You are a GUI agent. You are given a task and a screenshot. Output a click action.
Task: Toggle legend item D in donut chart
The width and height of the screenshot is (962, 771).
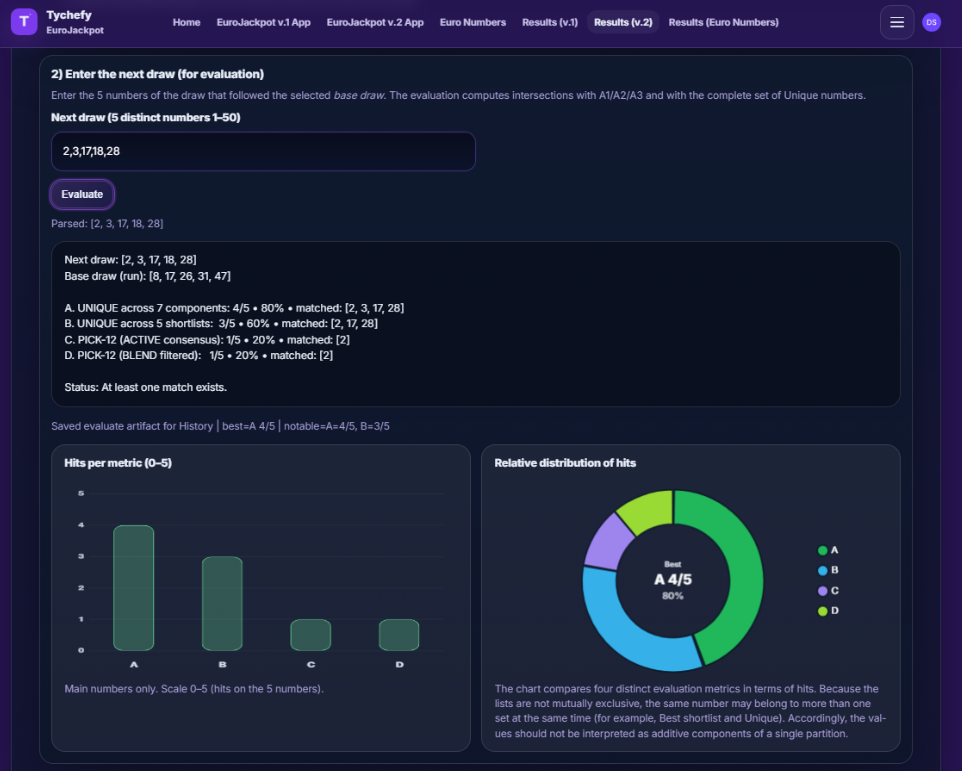(x=828, y=610)
